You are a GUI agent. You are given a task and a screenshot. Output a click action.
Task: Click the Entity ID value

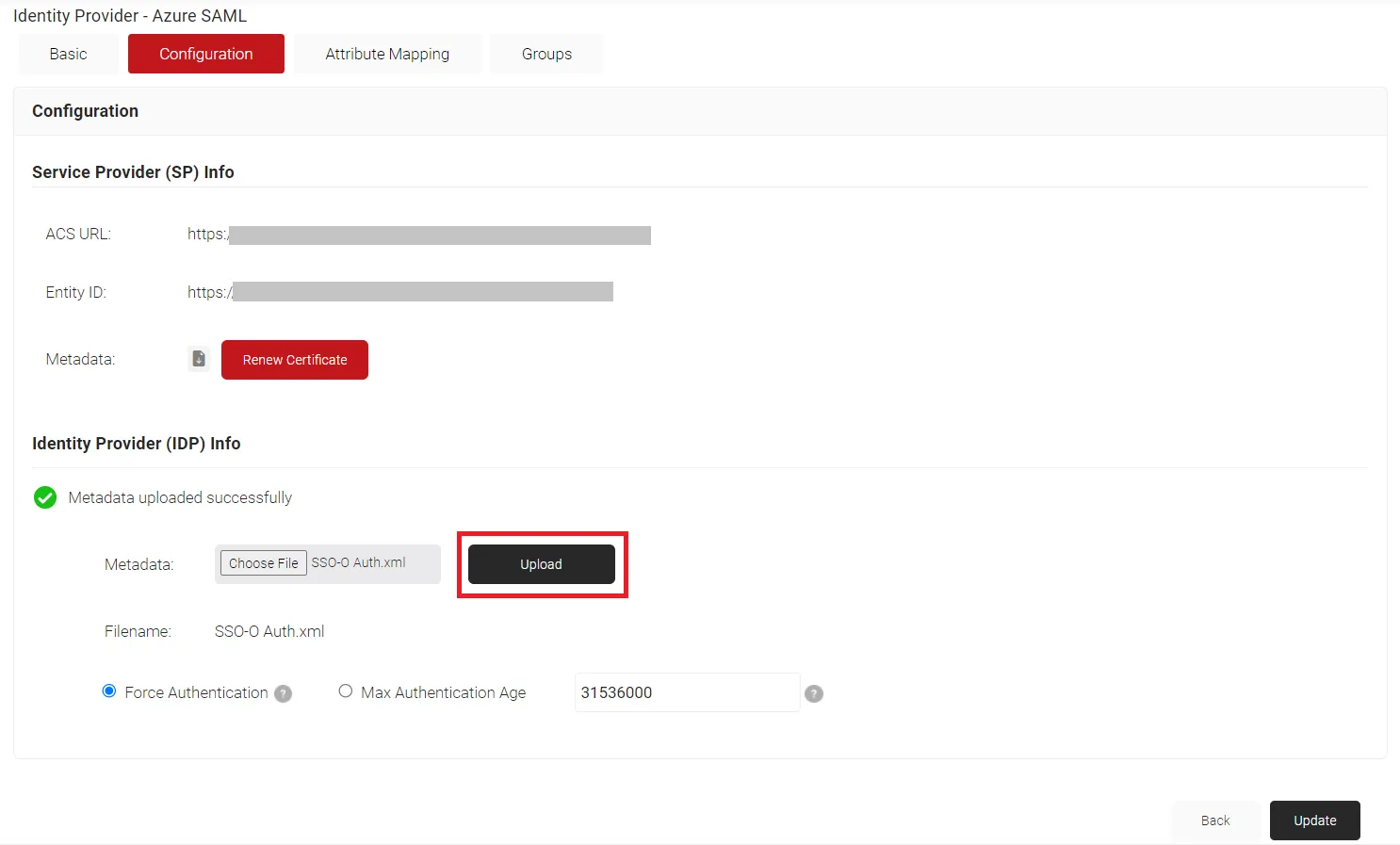pyautogui.click(x=400, y=292)
